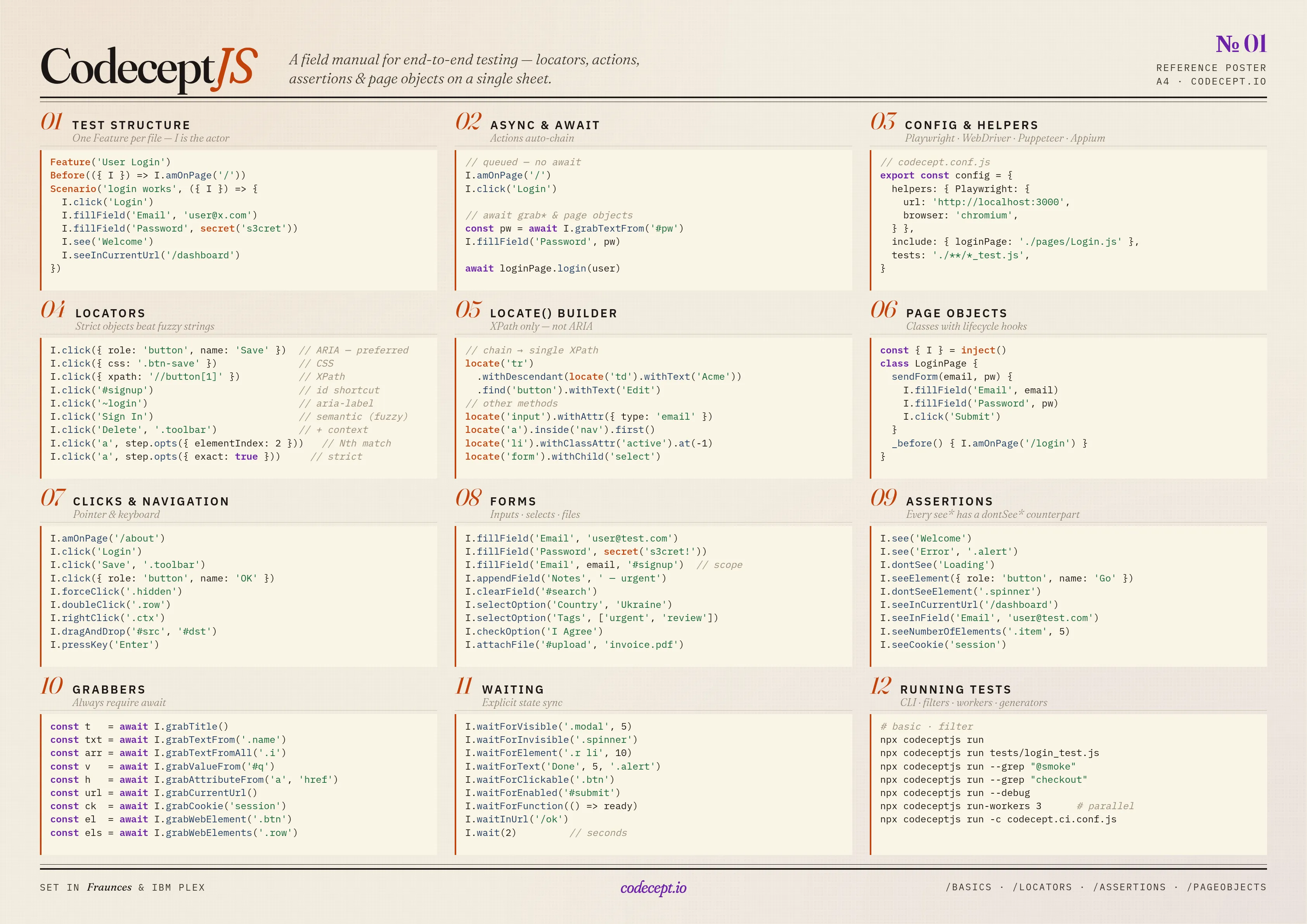Click the I.forceClick('.hidden') line
The image size is (1307, 924).
point(116,592)
